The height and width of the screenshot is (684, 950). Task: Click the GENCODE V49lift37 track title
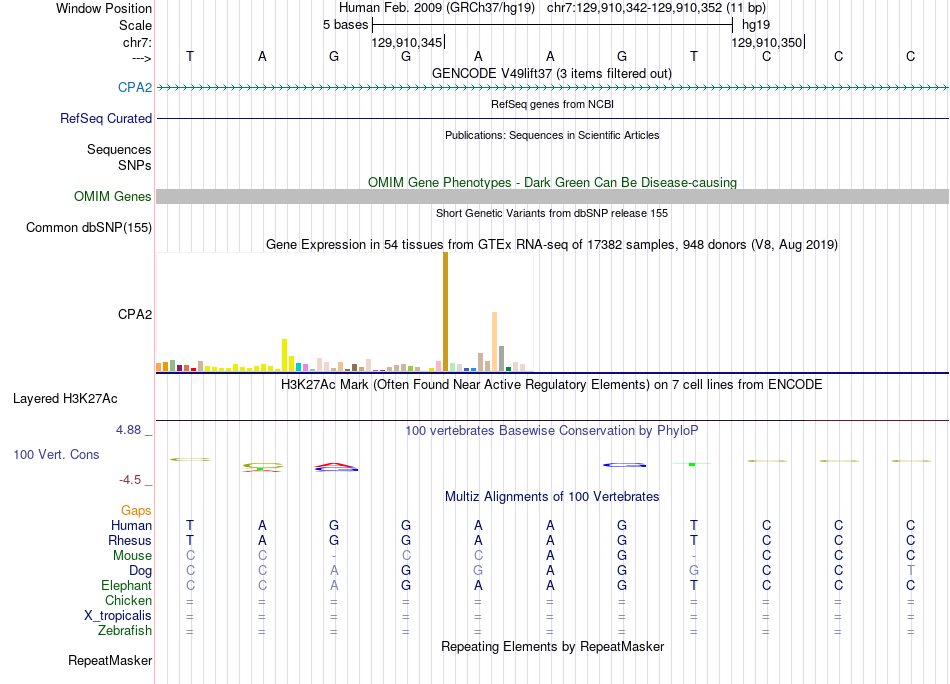click(552, 73)
